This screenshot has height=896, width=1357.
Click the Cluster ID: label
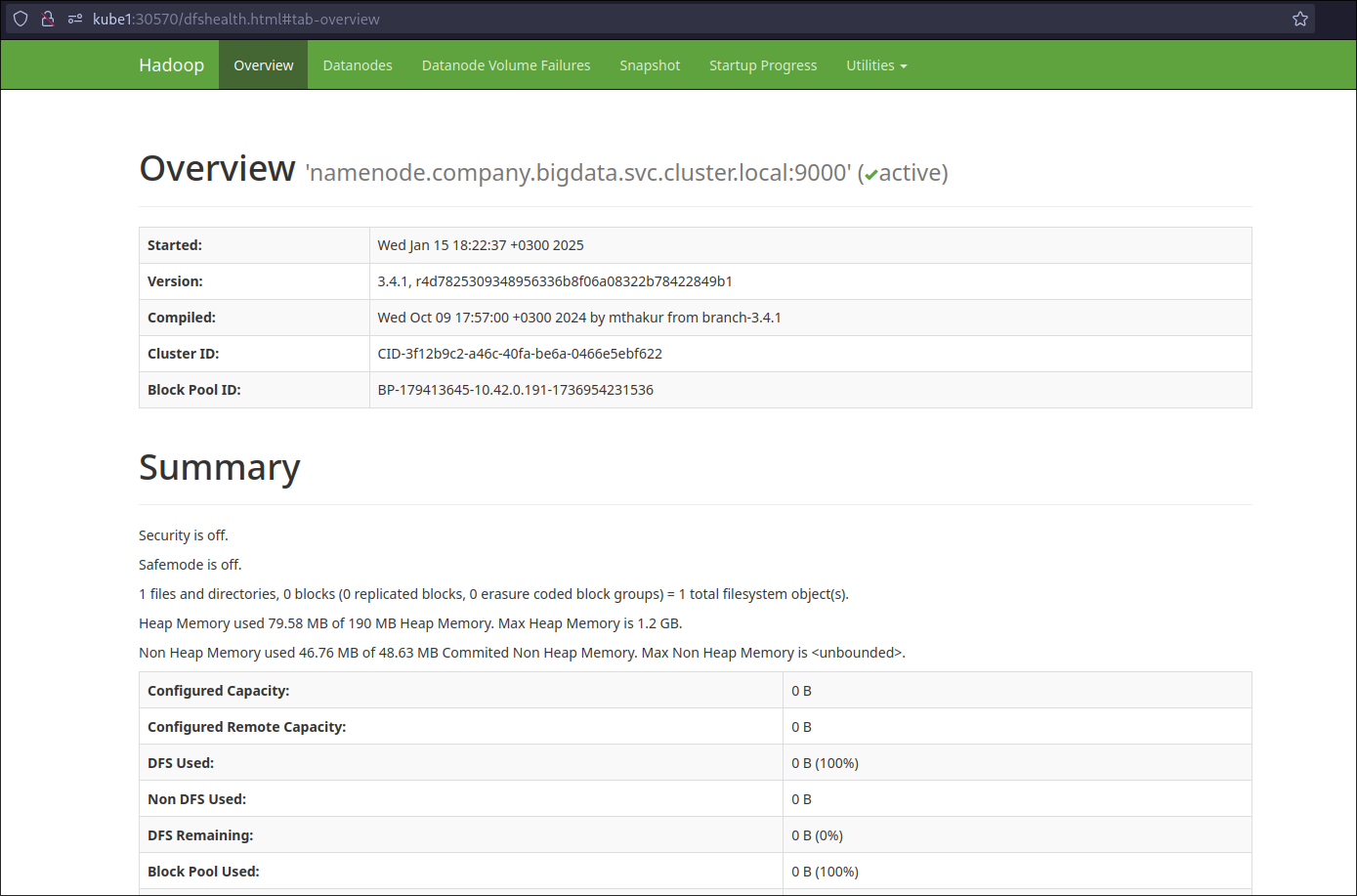[184, 354]
